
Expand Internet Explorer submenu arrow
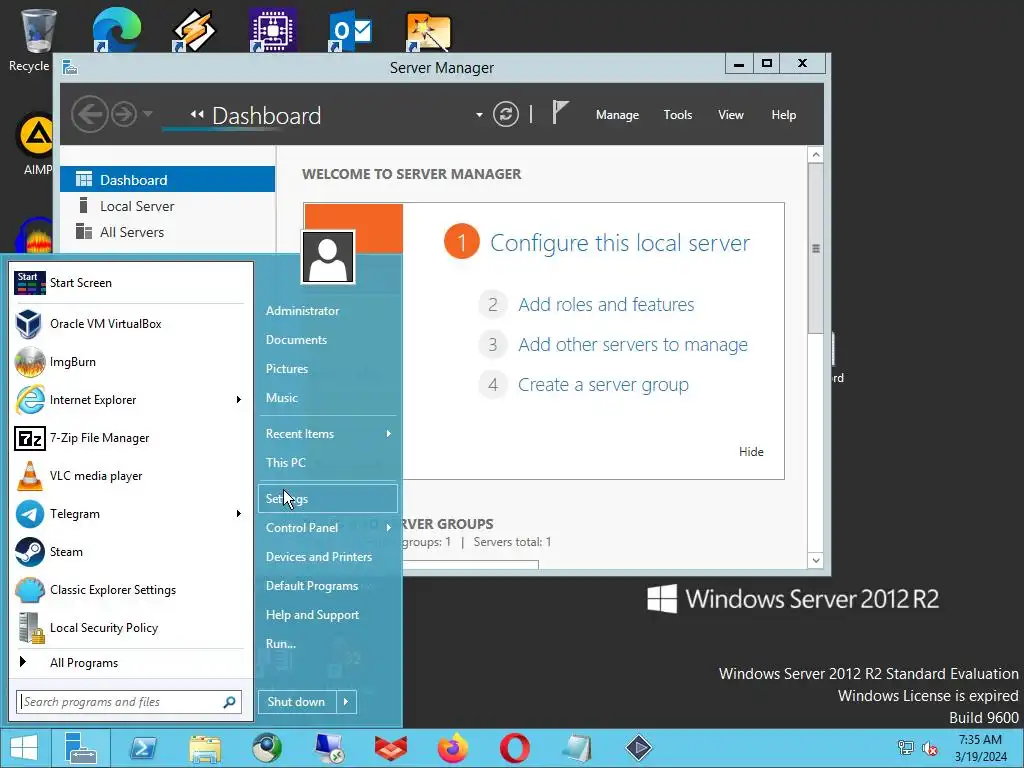[239, 400]
